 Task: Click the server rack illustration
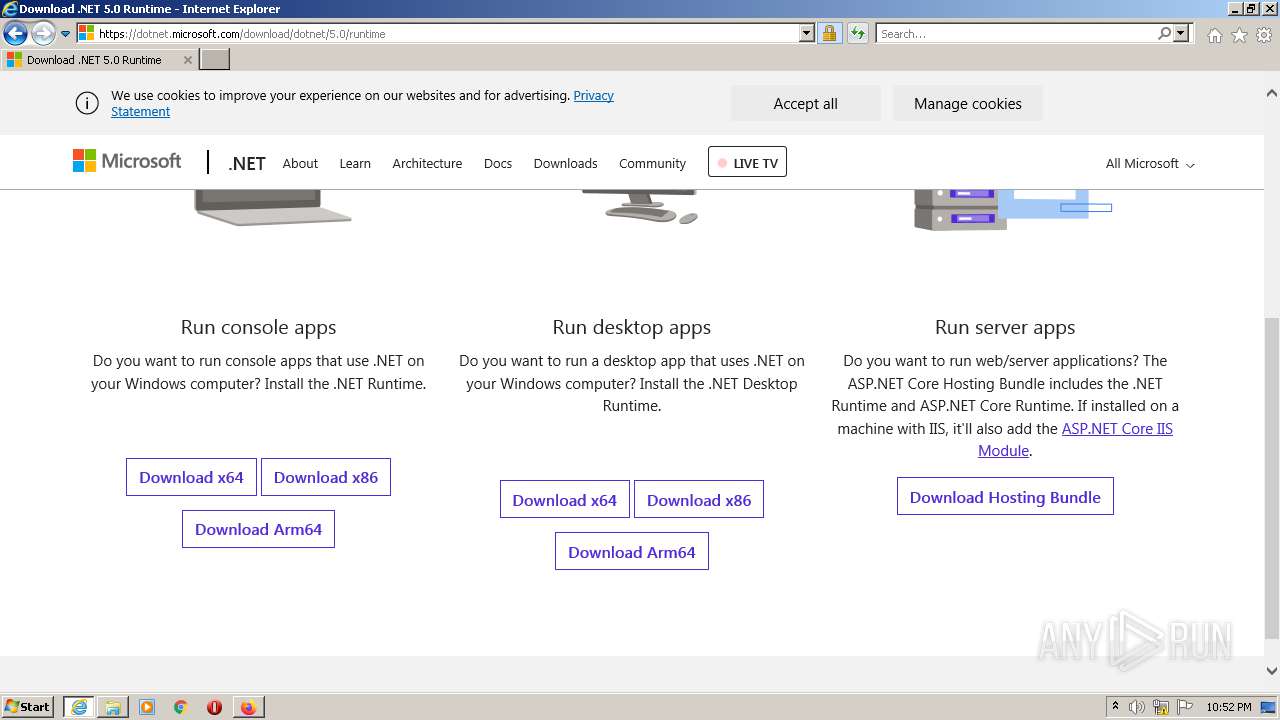[x=1012, y=209]
